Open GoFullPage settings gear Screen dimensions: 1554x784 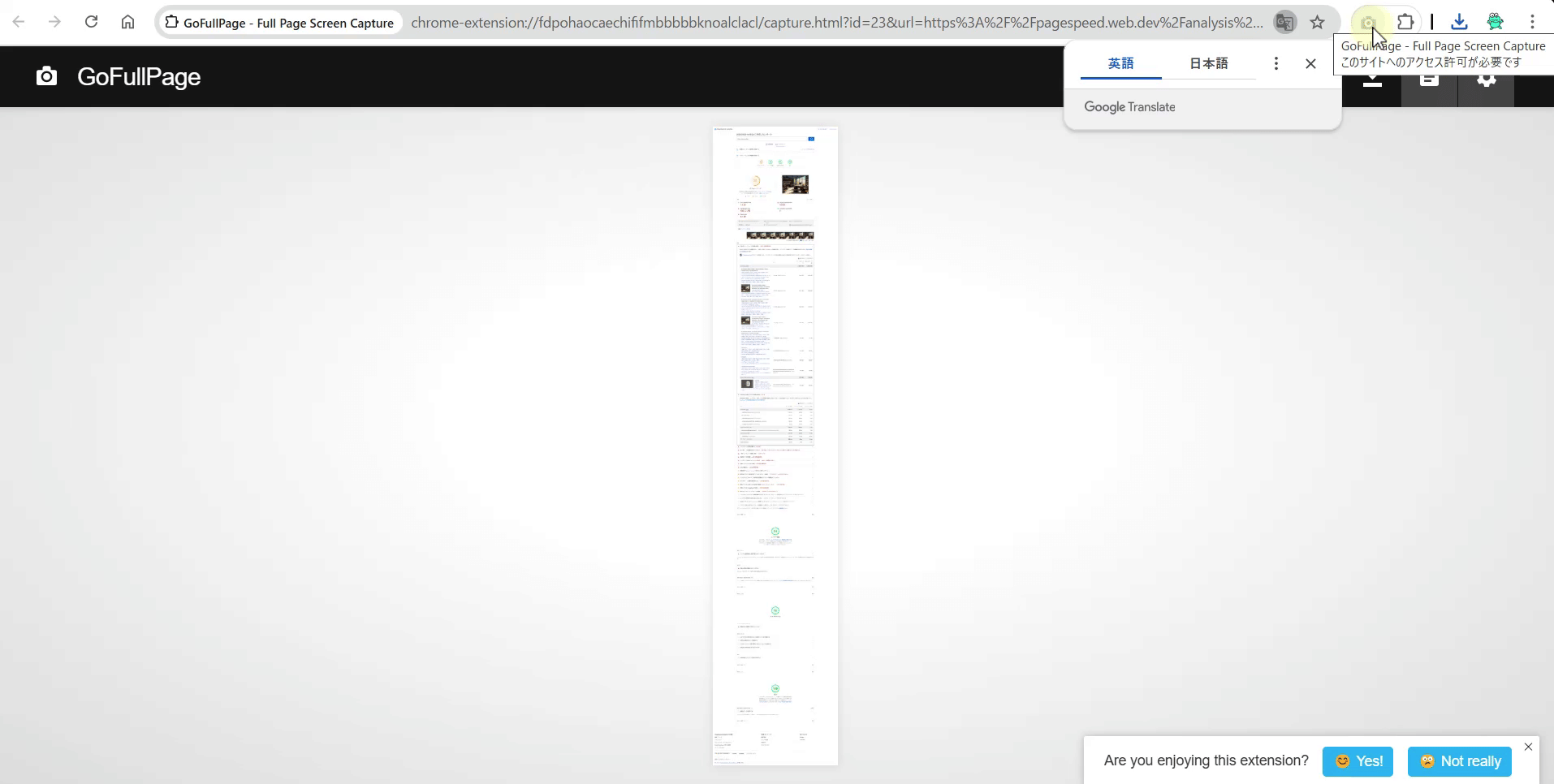[x=1486, y=80]
